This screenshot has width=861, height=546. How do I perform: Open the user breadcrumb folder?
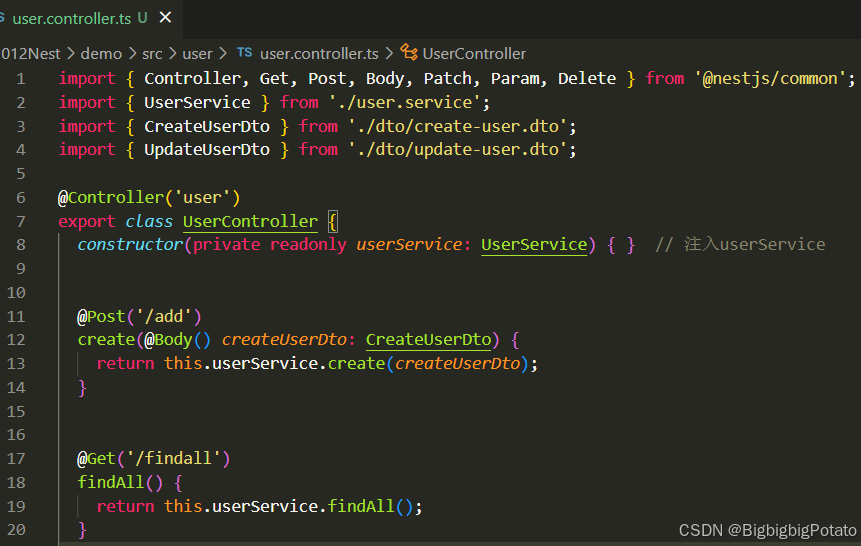coord(197,53)
